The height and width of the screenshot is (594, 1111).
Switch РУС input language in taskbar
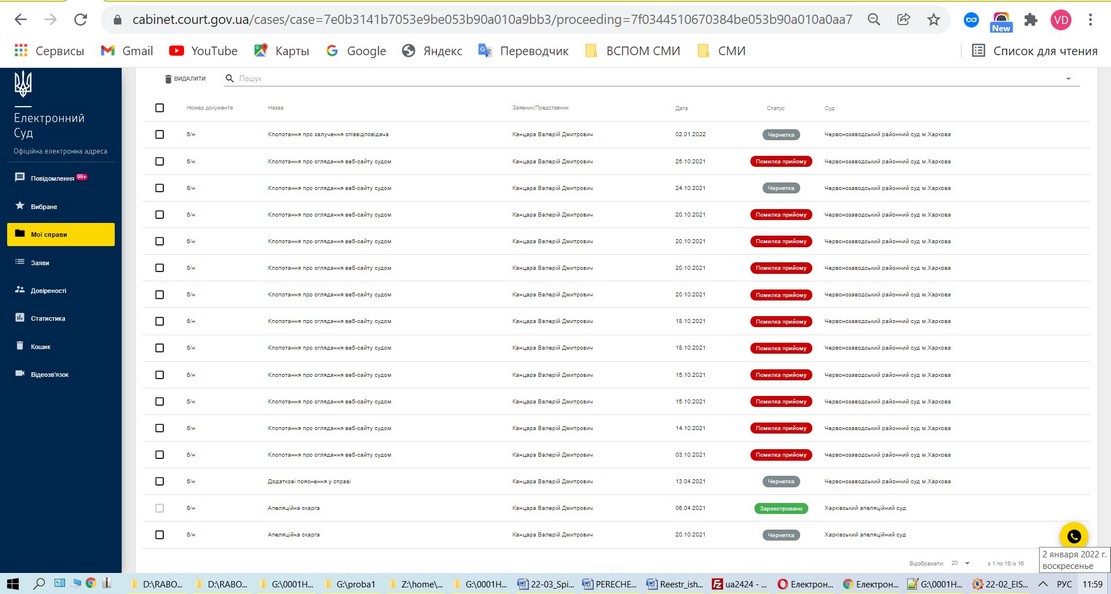point(1064,584)
